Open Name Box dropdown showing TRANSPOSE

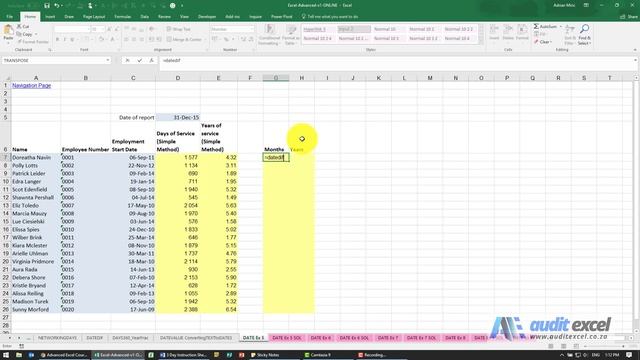click(108, 60)
